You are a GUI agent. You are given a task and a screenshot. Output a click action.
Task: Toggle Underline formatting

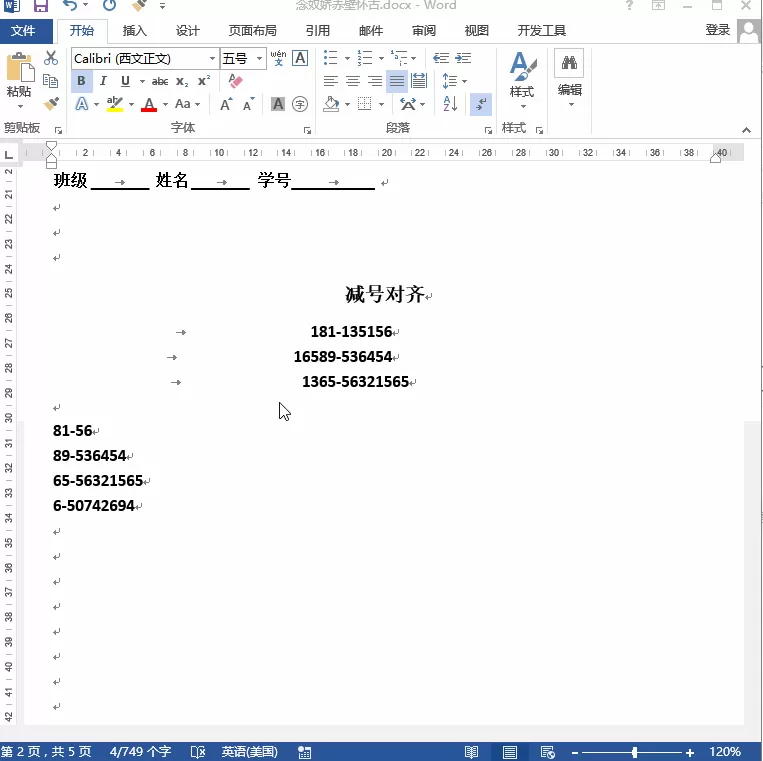pyautogui.click(x=125, y=81)
